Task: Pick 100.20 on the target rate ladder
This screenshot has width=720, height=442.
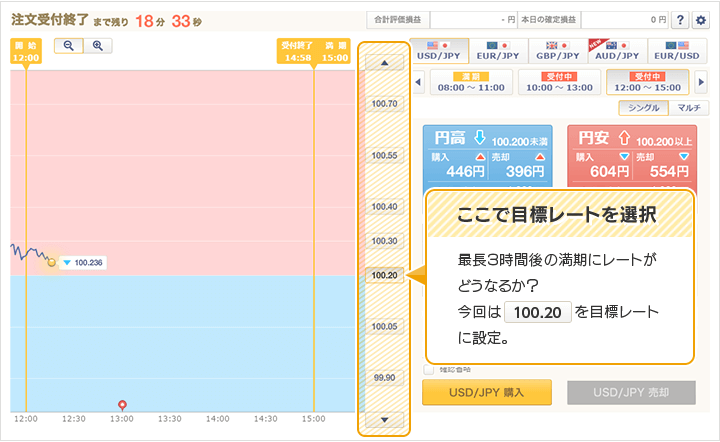Action: [x=384, y=275]
